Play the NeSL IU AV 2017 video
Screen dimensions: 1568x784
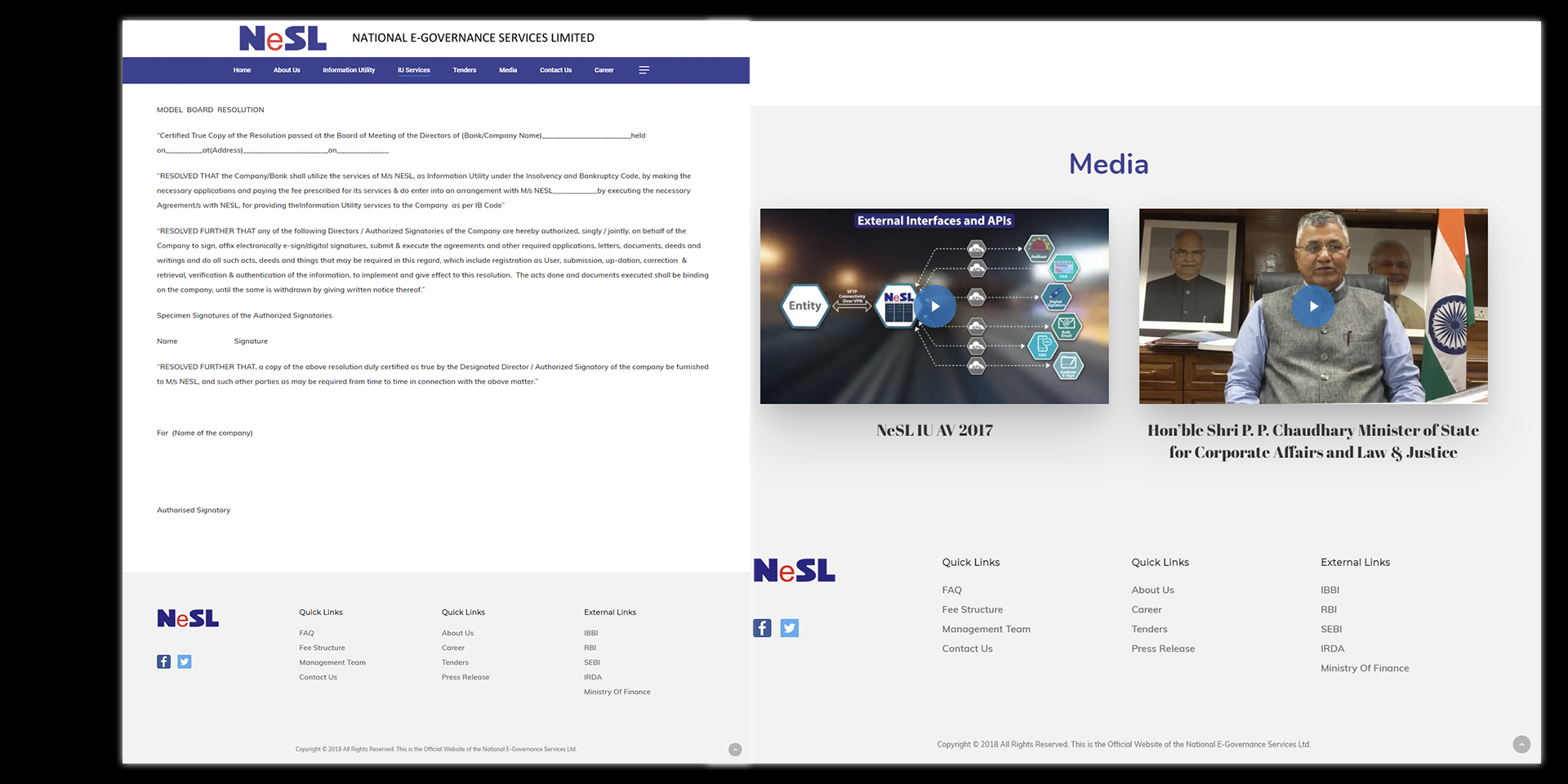pyautogui.click(x=935, y=306)
